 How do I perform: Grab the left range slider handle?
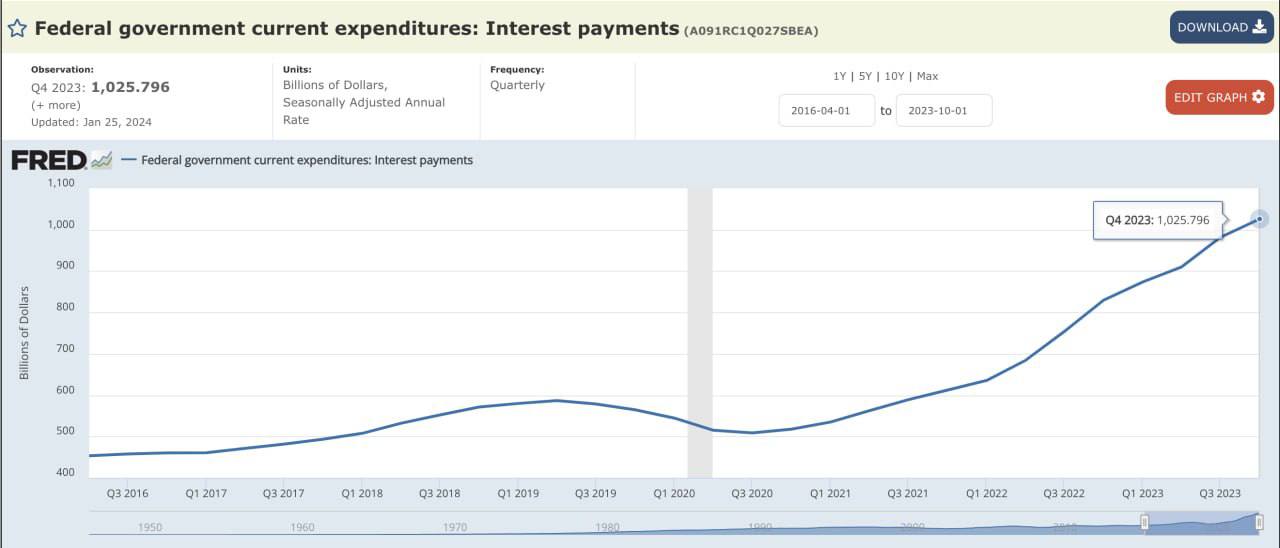click(1145, 523)
